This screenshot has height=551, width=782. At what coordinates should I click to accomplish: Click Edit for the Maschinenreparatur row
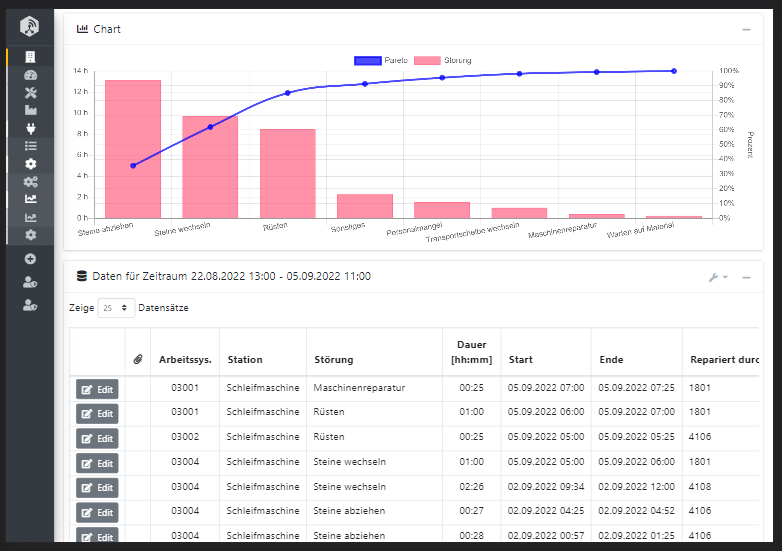tap(97, 388)
